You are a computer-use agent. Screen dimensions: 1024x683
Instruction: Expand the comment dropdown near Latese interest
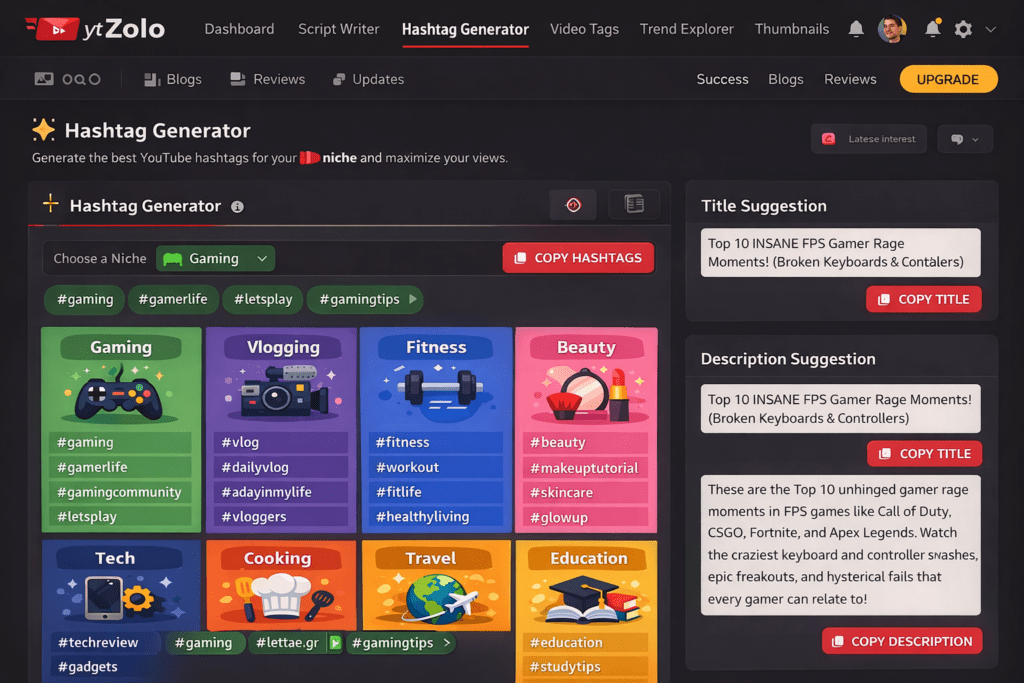click(965, 139)
